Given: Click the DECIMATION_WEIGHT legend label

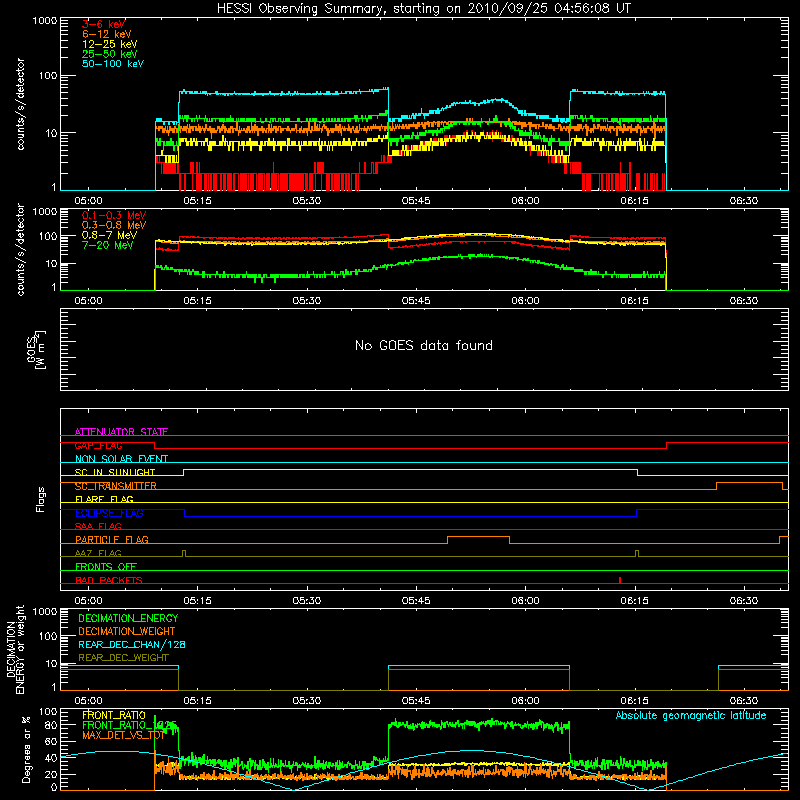Looking at the screenshot, I should click(x=127, y=631).
